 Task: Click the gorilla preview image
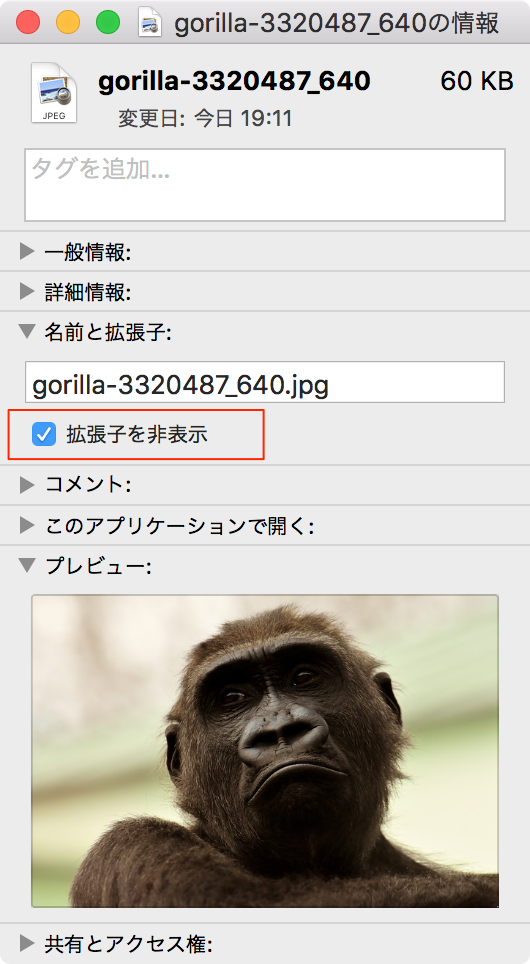tap(265, 751)
